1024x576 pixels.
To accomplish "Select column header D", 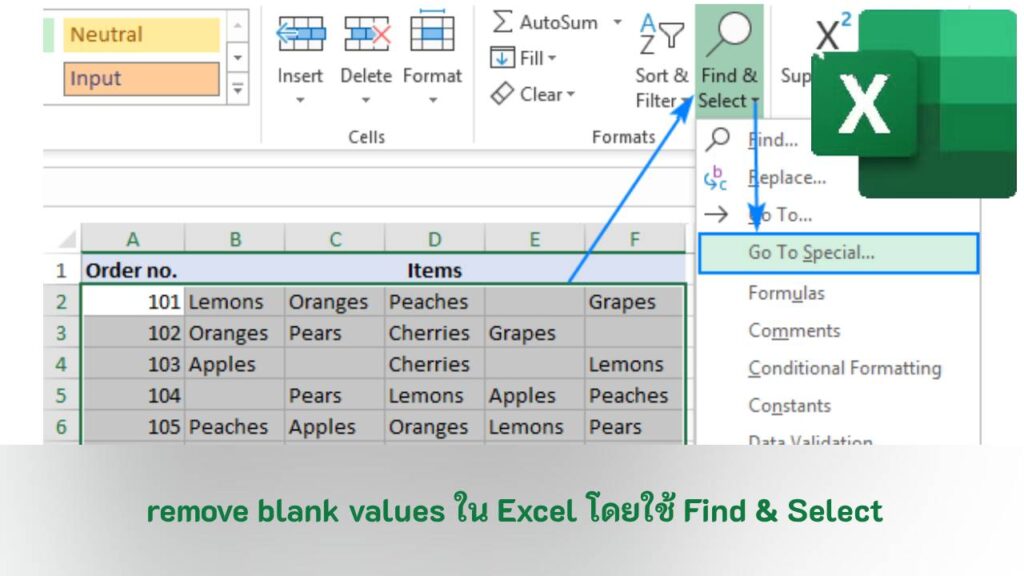I will (433, 239).
